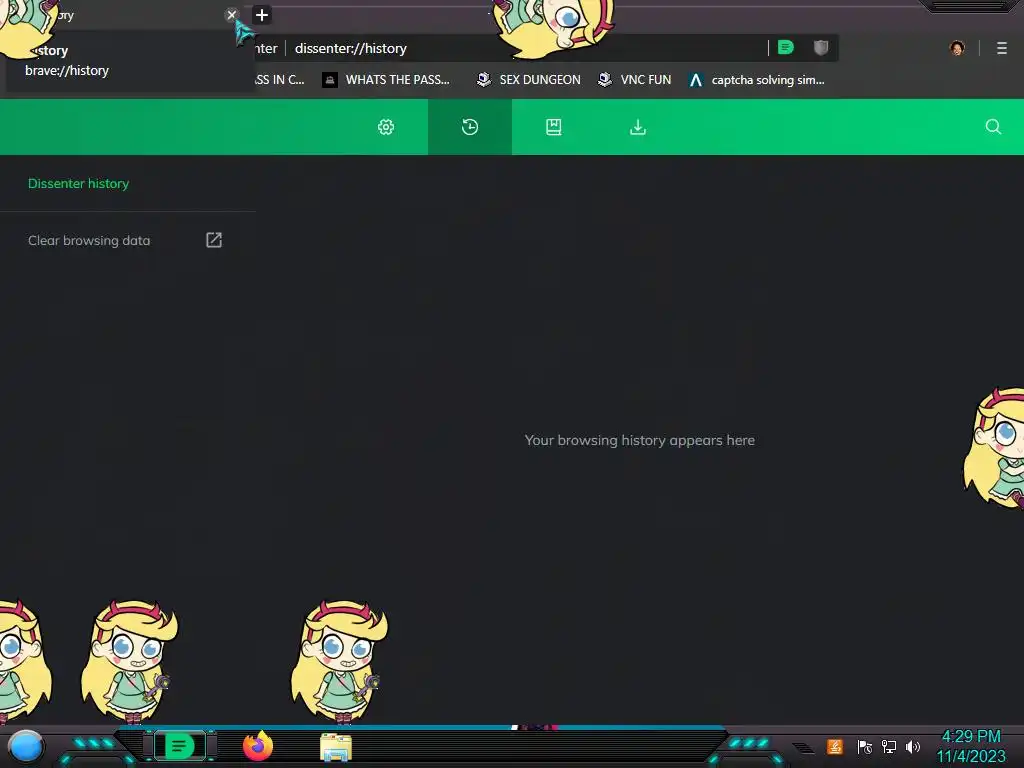Open the browser hamburger menu

(x=1002, y=48)
